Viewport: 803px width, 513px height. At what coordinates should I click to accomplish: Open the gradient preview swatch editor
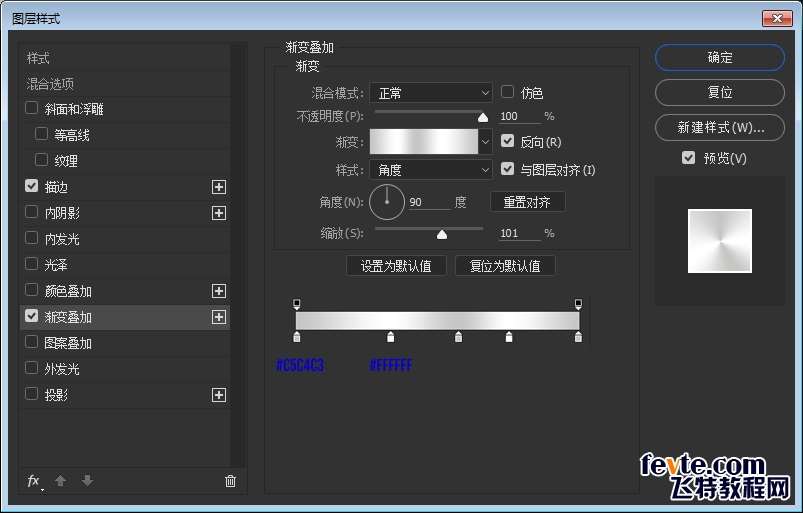(424, 142)
